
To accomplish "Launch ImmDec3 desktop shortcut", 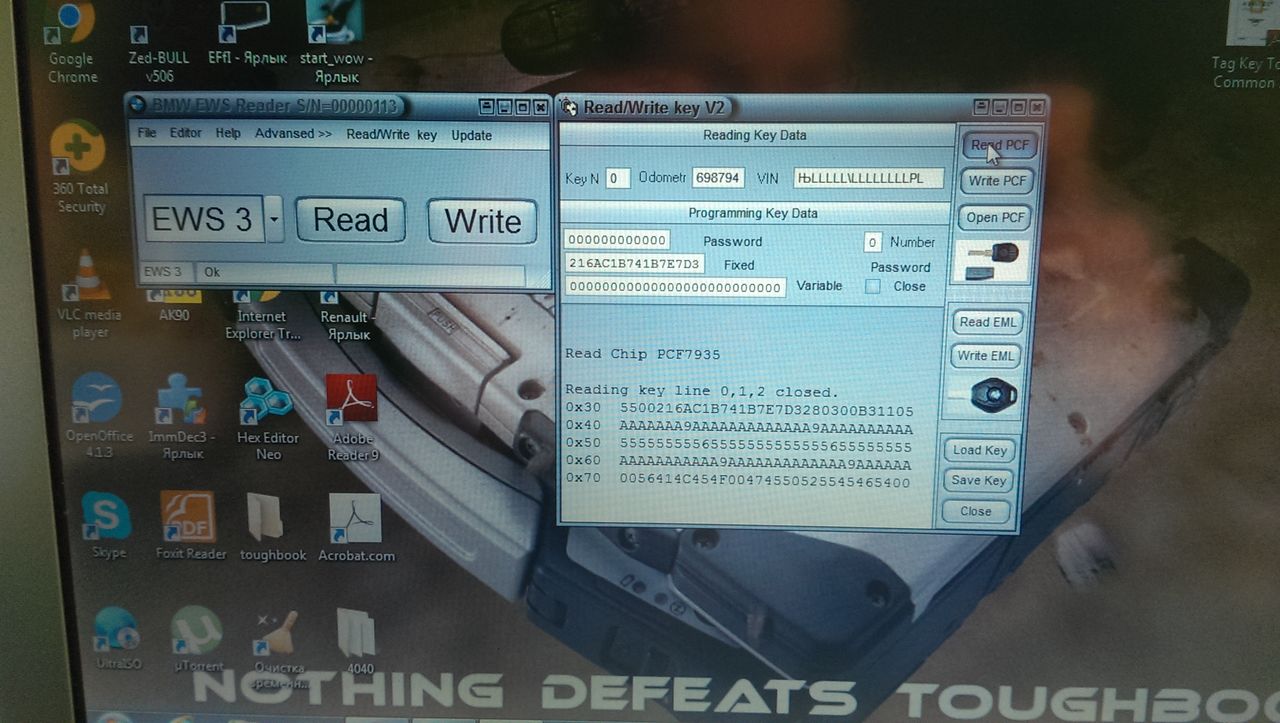I will tap(180, 418).
